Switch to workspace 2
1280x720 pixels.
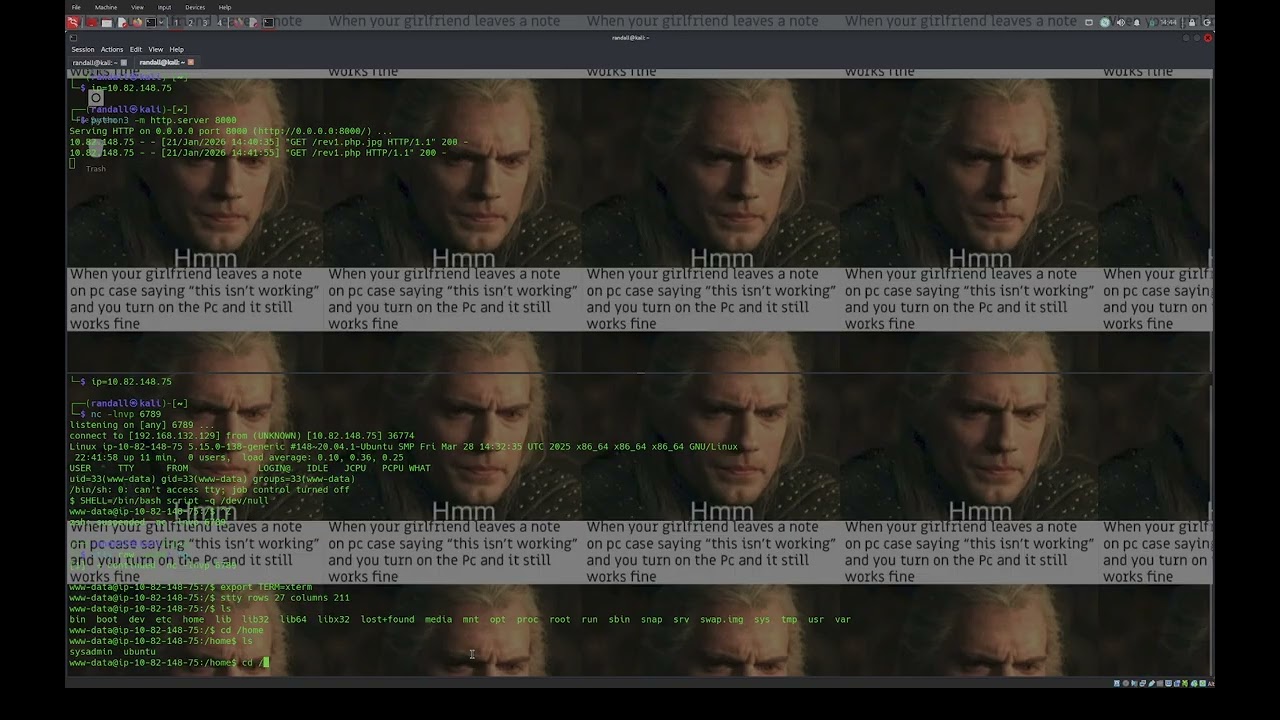pyautogui.click(x=190, y=22)
